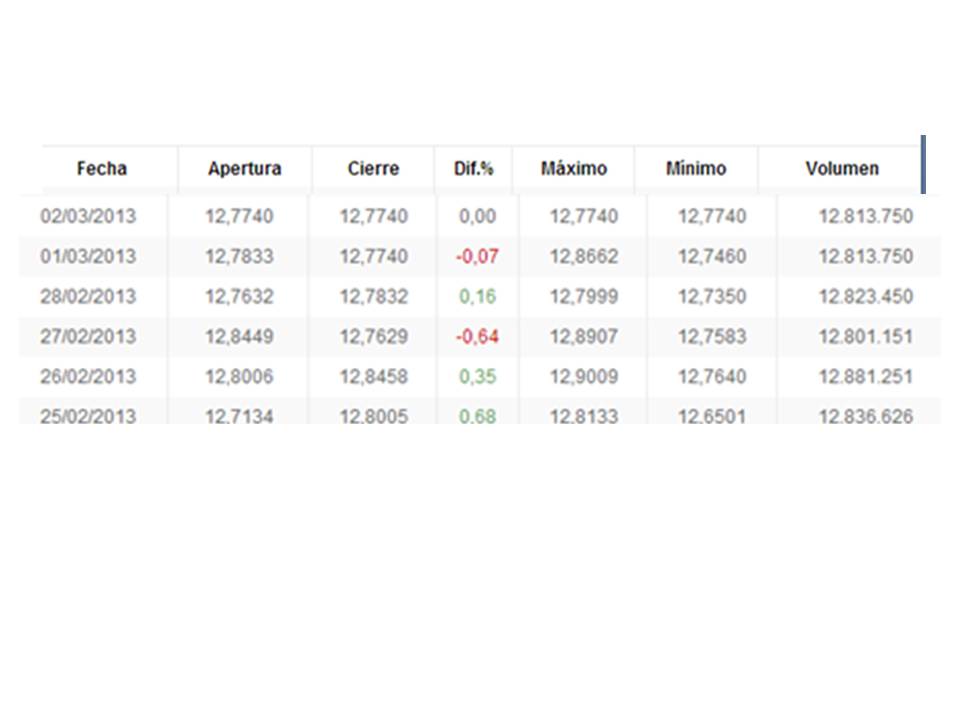Select date 01/03/2013
This screenshot has width=960, height=720.
point(88,256)
